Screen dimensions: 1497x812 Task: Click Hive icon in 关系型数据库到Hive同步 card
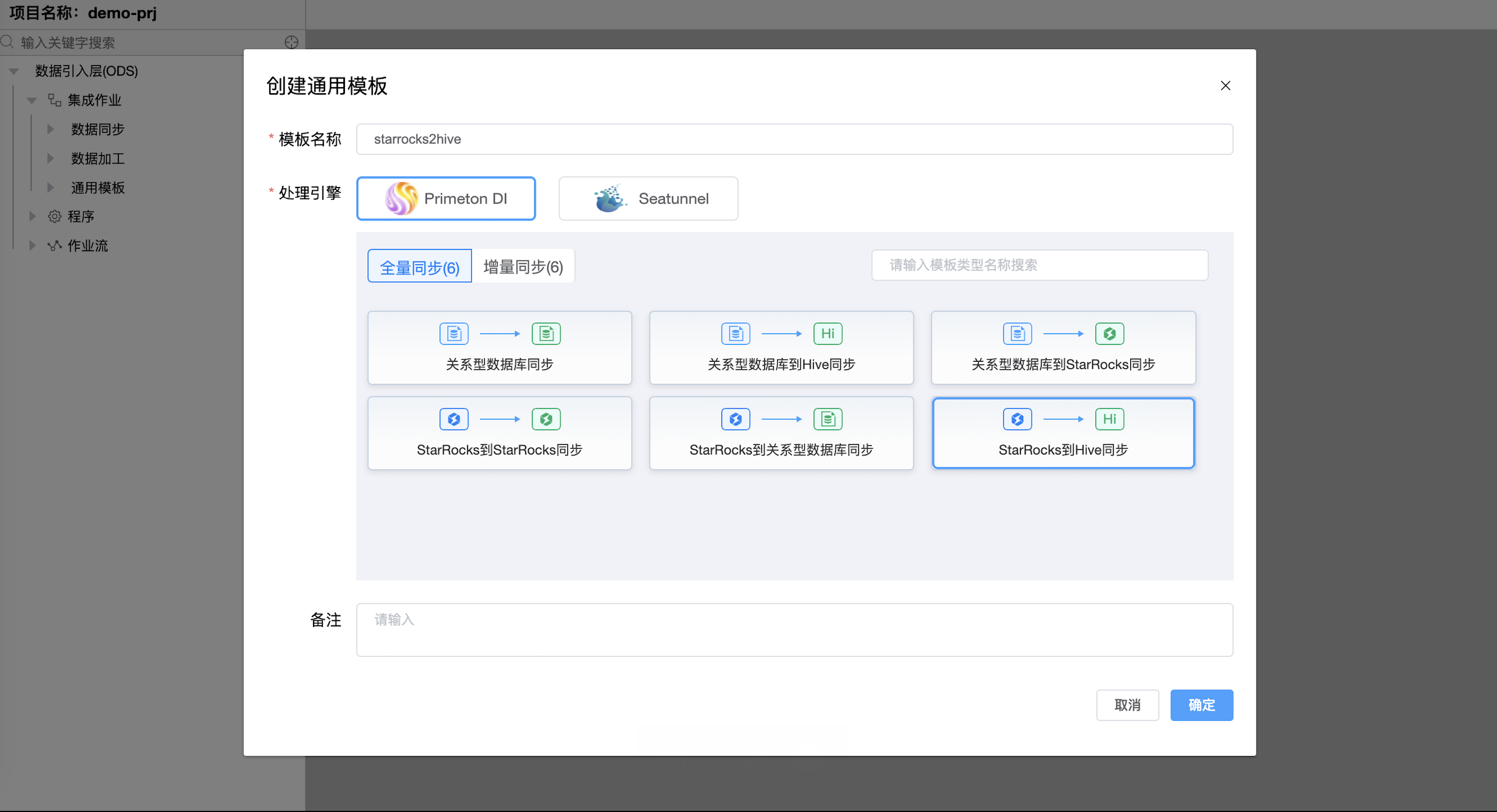click(827, 334)
